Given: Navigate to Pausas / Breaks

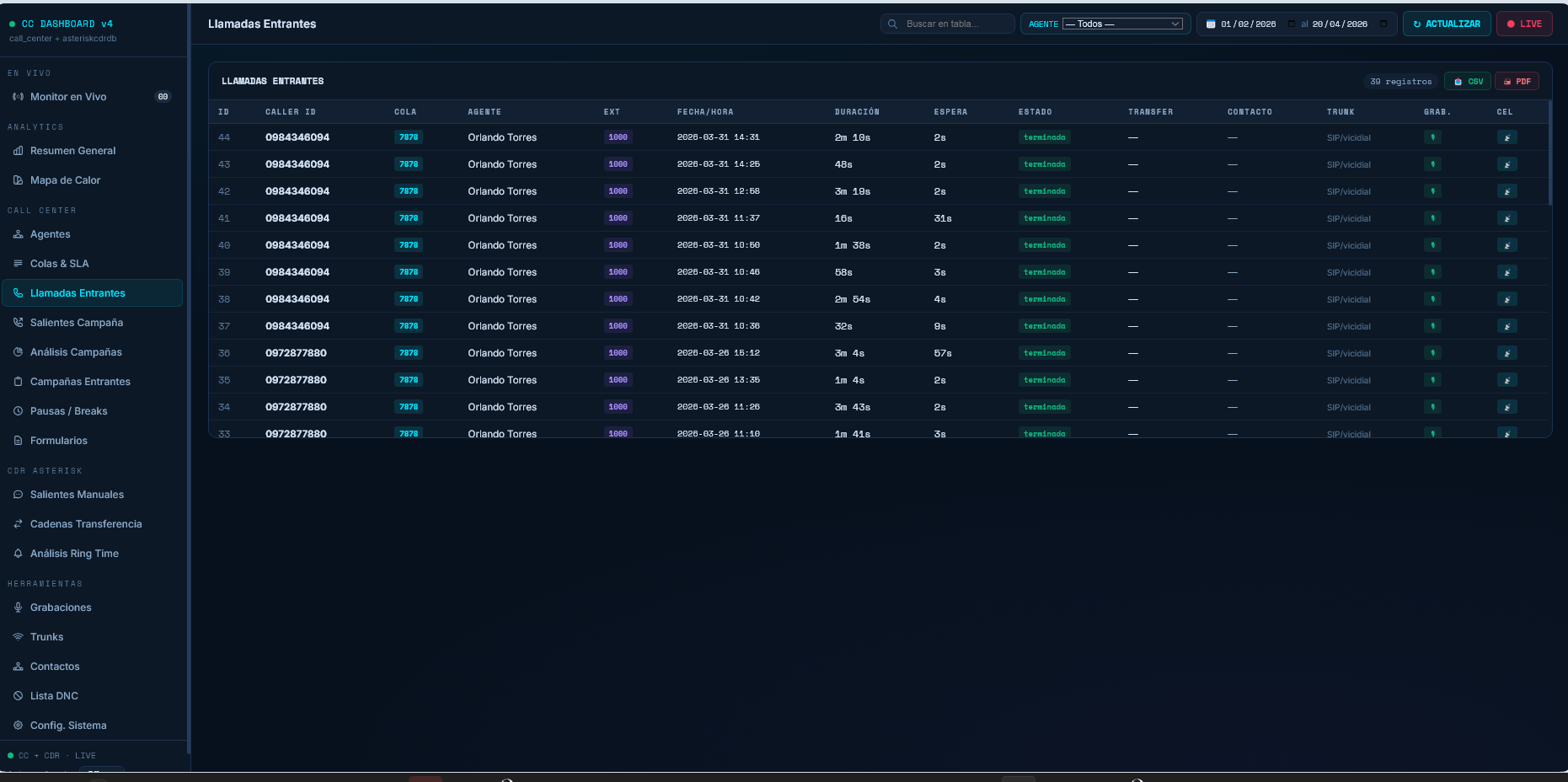Looking at the screenshot, I should point(68,411).
